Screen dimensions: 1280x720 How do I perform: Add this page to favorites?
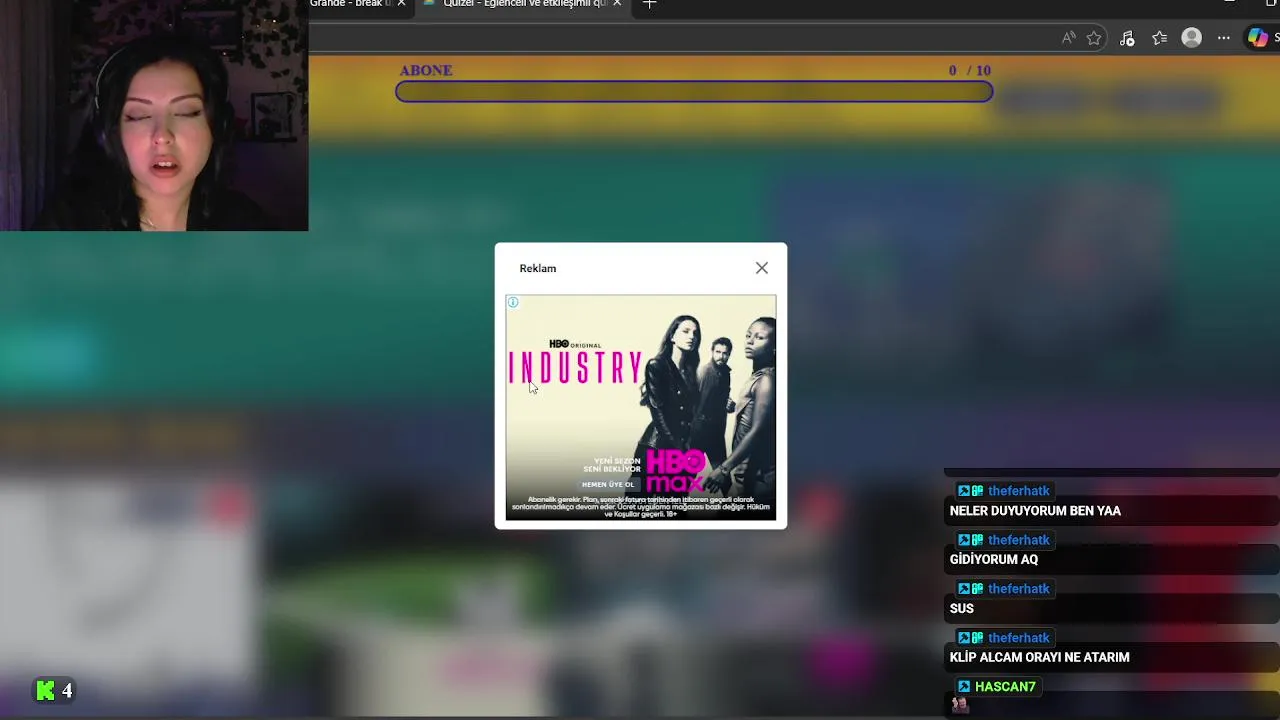[x=1094, y=38]
